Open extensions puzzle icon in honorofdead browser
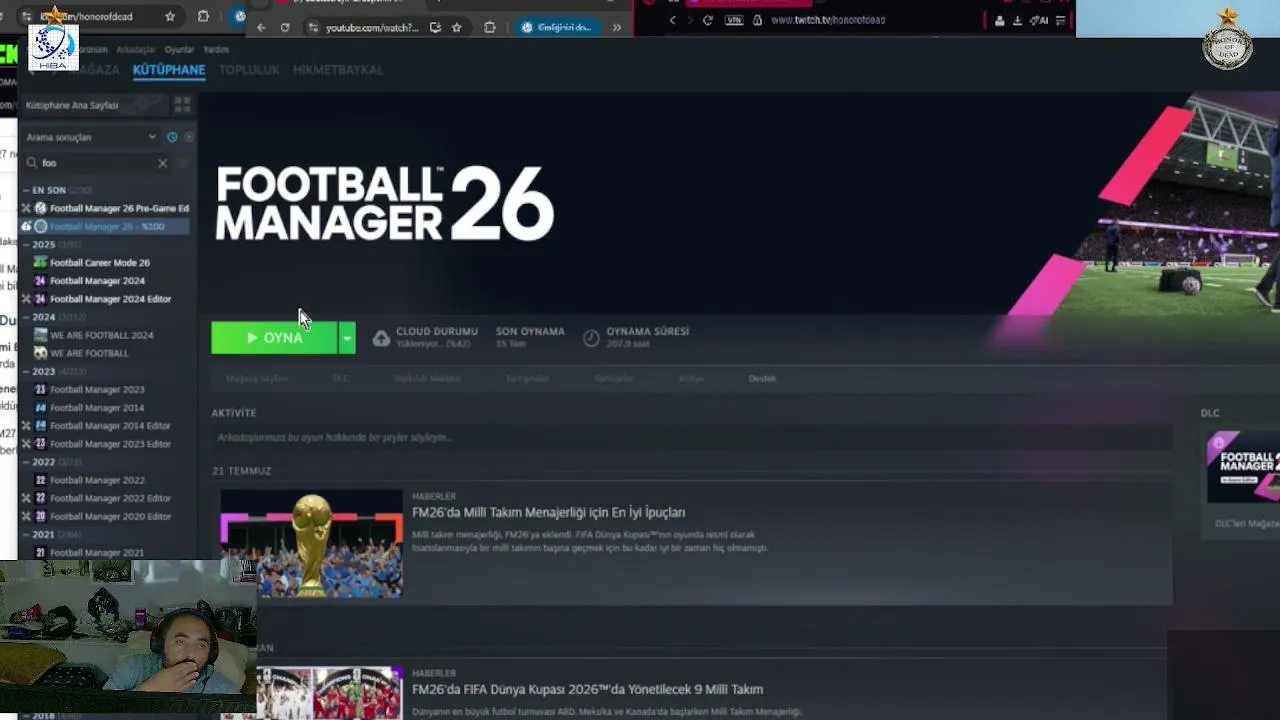Viewport: 1280px width, 720px height. 203,16
